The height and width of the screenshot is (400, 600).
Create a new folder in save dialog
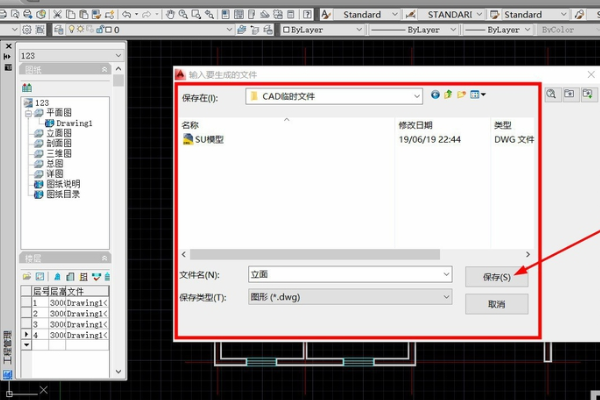click(462, 95)
